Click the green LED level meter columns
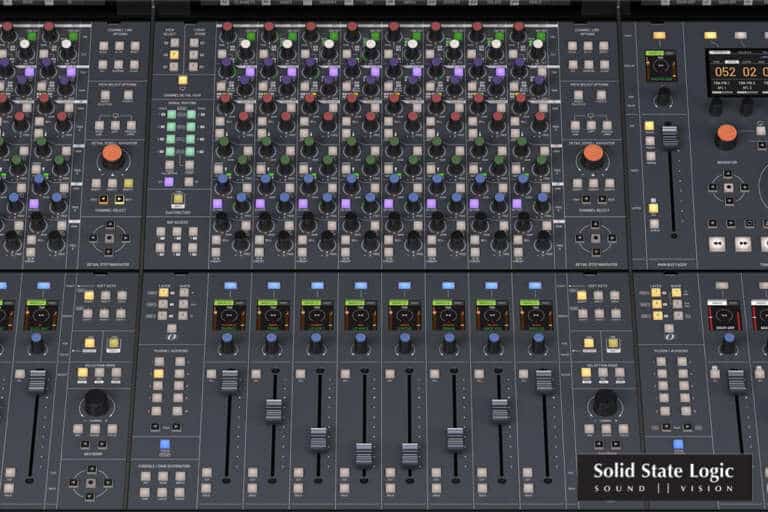This screenshot has width=768, height=512. [x=181, y=133]
